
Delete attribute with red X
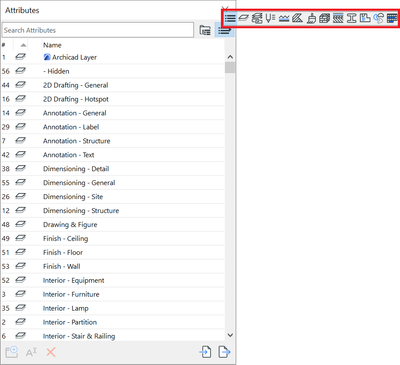click(x=51, y=352)
